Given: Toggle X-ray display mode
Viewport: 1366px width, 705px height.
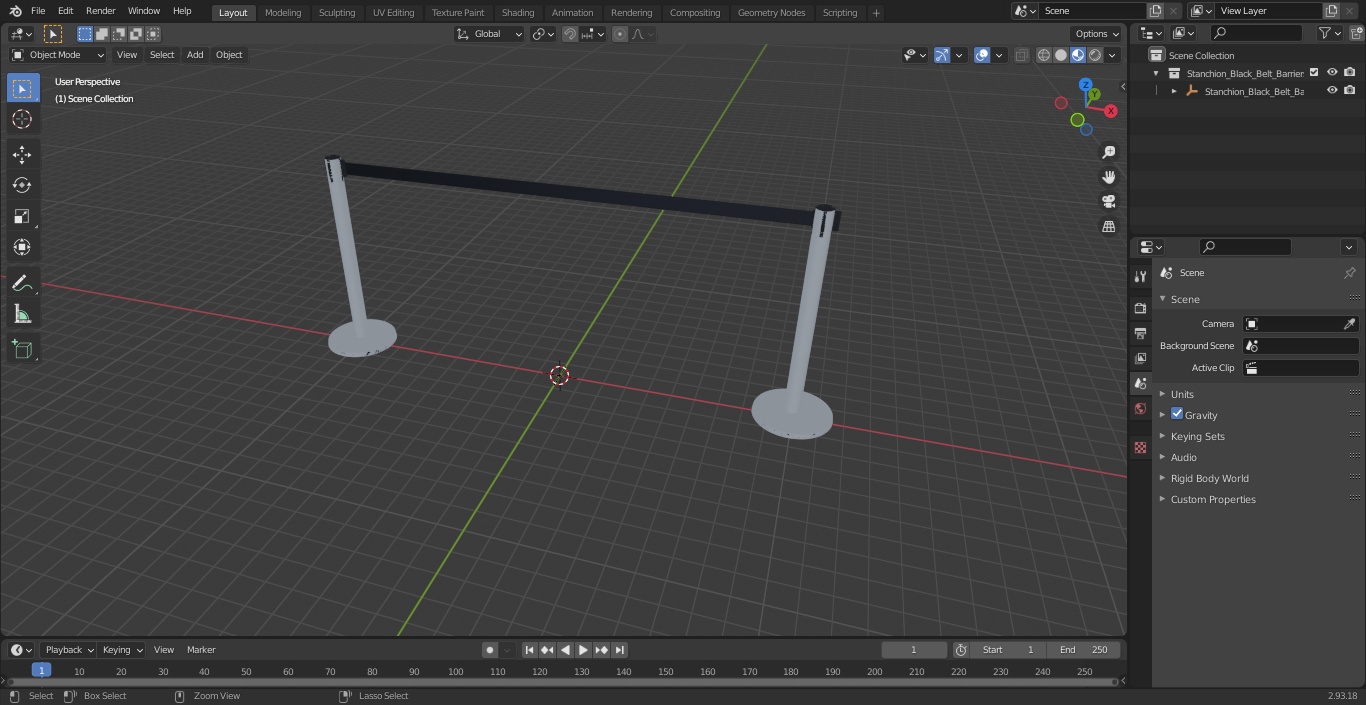Looking at the screenshot, I should click(x=1021, y=55).
